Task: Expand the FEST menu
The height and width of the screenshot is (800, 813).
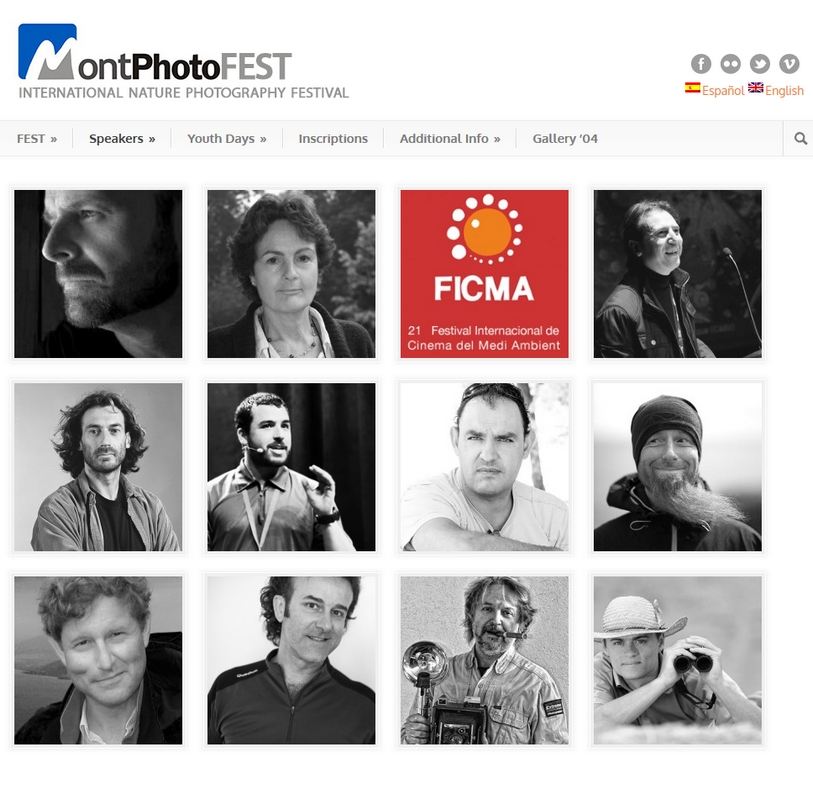Action: 37,138
